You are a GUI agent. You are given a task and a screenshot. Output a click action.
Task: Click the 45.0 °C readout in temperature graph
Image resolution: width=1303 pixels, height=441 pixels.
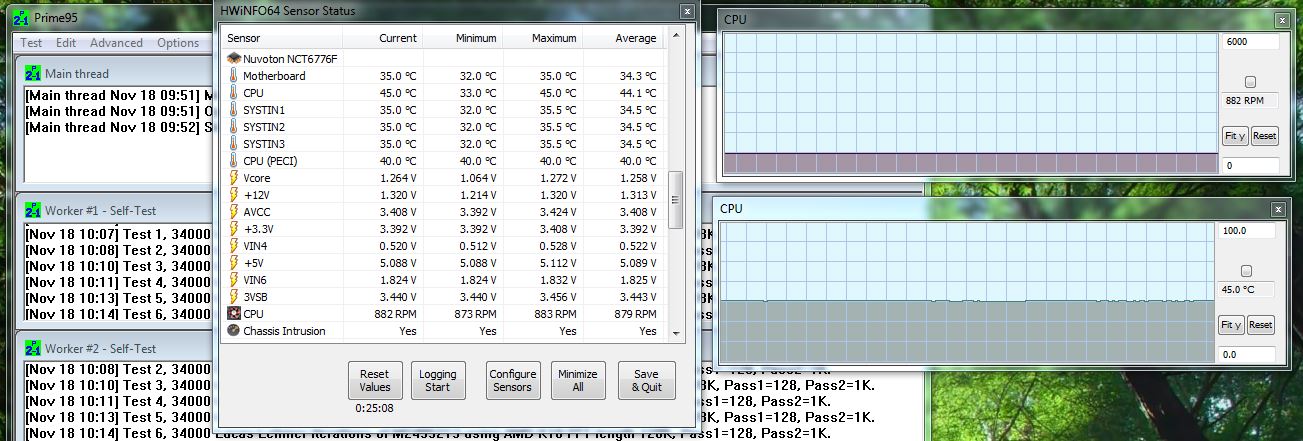coord(1246,290)
